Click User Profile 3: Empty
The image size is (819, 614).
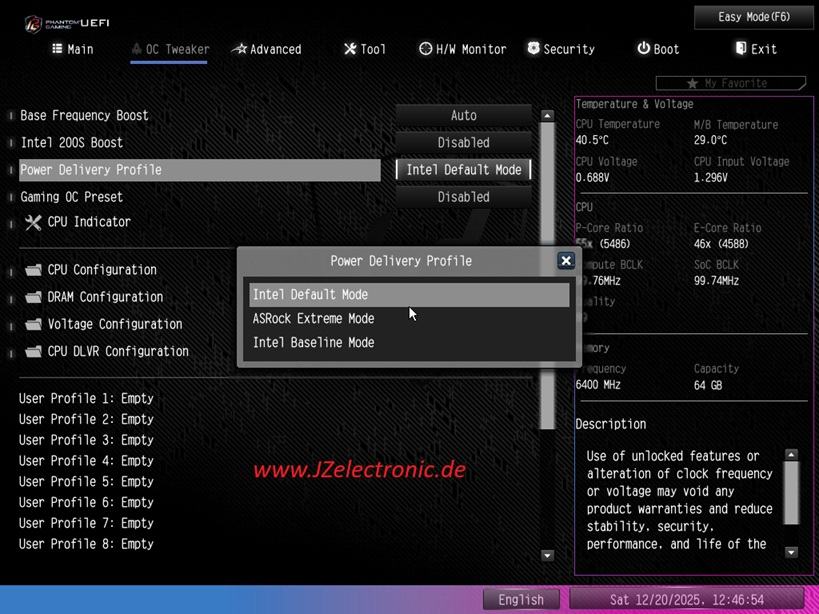pyautogui.click(x=86, y=440)
